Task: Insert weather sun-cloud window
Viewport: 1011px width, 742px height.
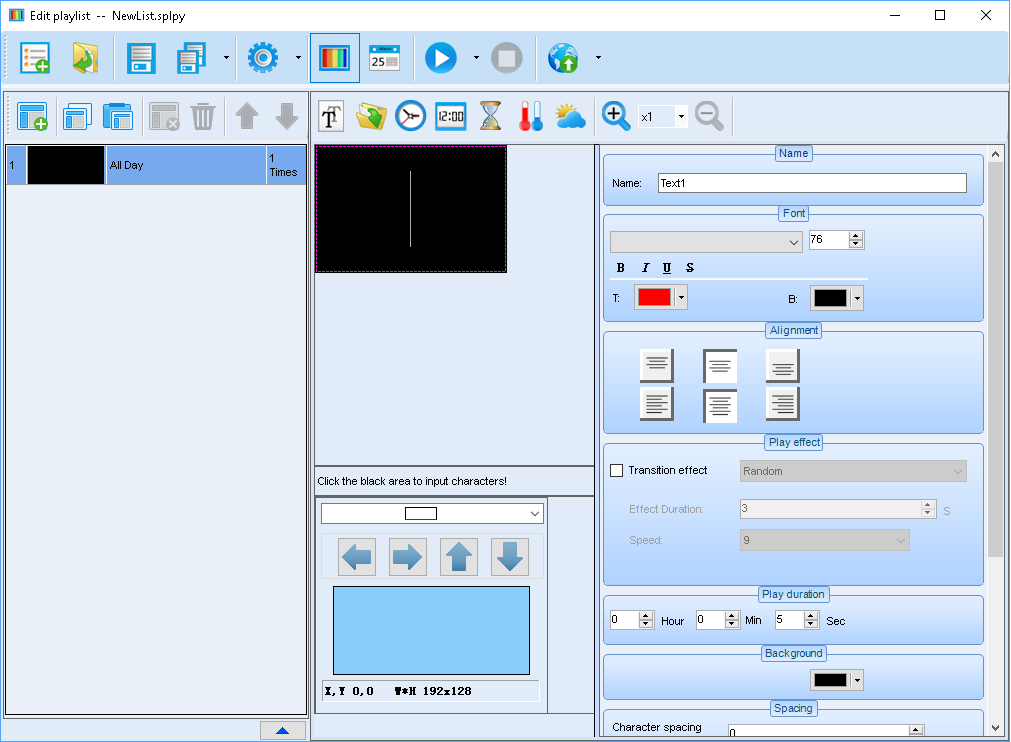Action: [x=571, y=117]
